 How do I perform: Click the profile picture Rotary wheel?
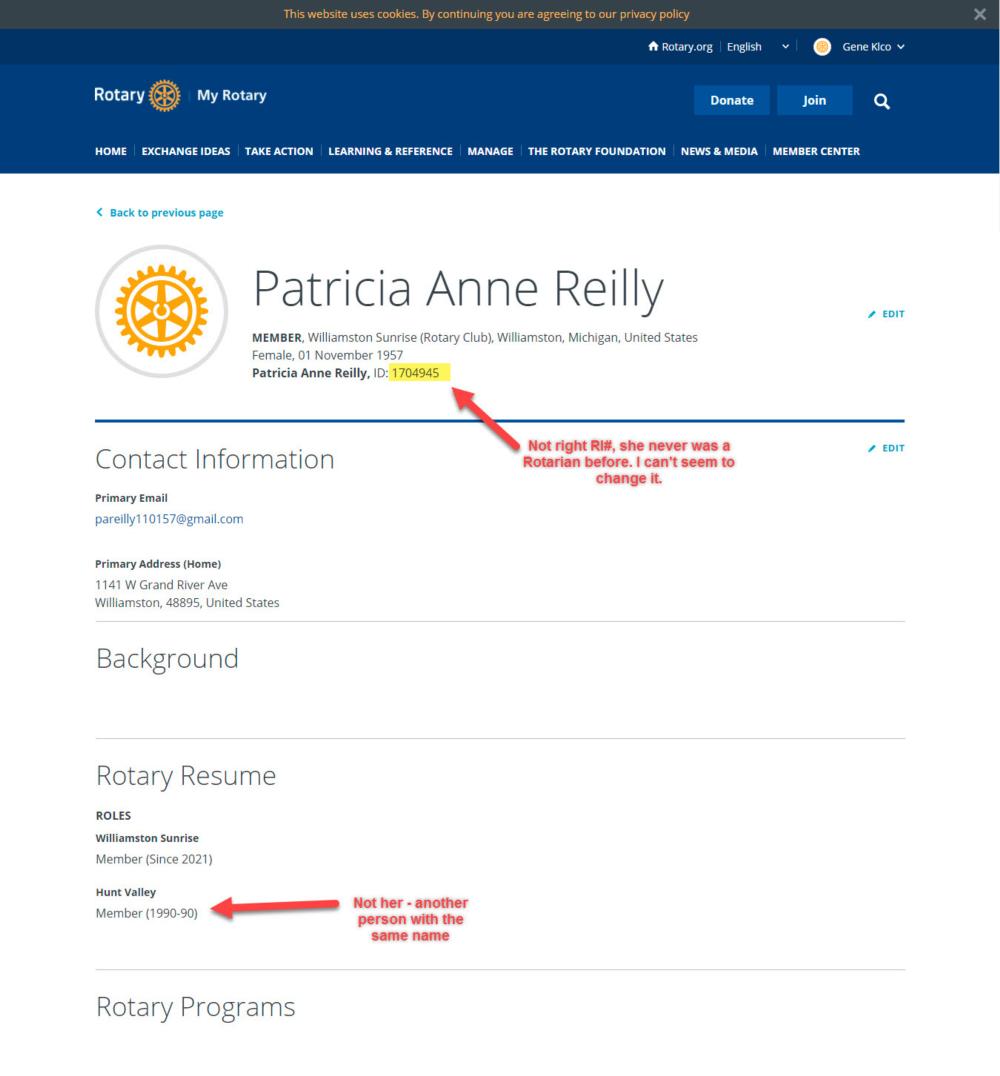coord(161,311)
